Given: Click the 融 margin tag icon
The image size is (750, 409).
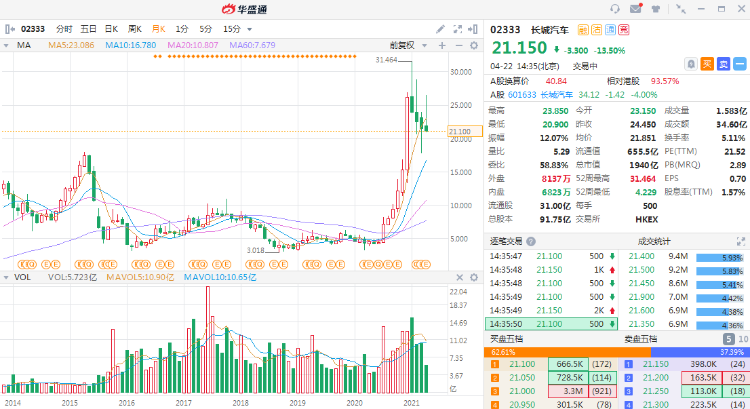Looking at the screenshot, I should tap(583, 30).
